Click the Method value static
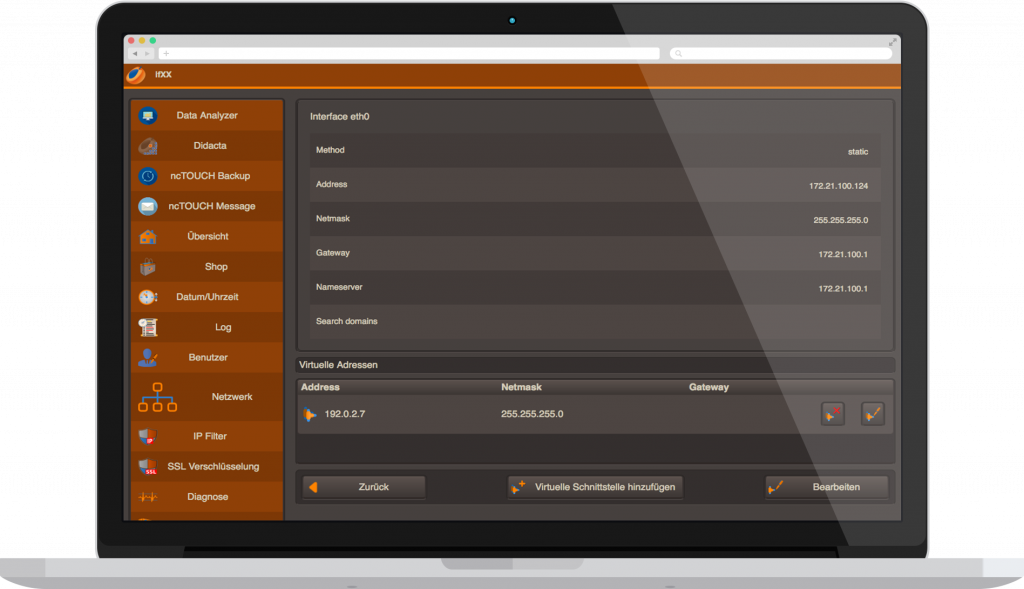The width and height of the screenshot is (1024, 589). (857, 151)
